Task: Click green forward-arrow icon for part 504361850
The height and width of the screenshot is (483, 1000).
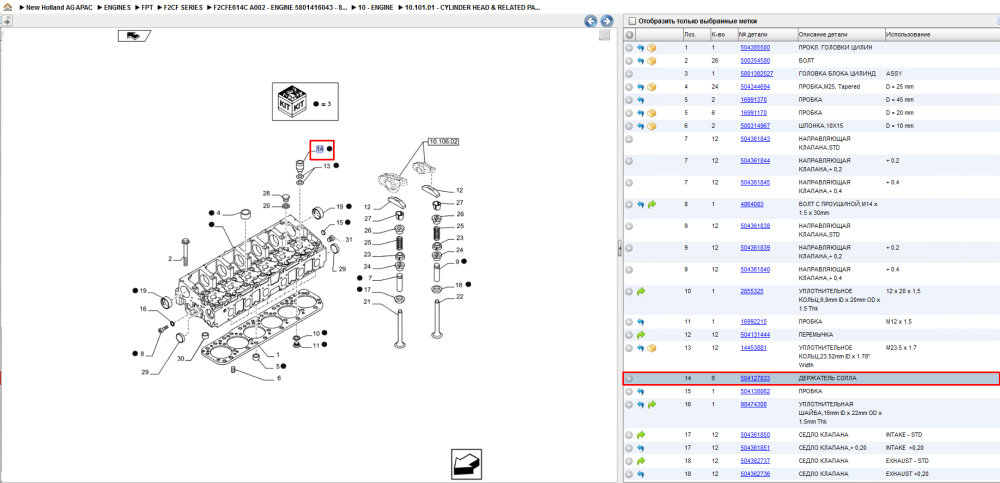Action: 640,435
